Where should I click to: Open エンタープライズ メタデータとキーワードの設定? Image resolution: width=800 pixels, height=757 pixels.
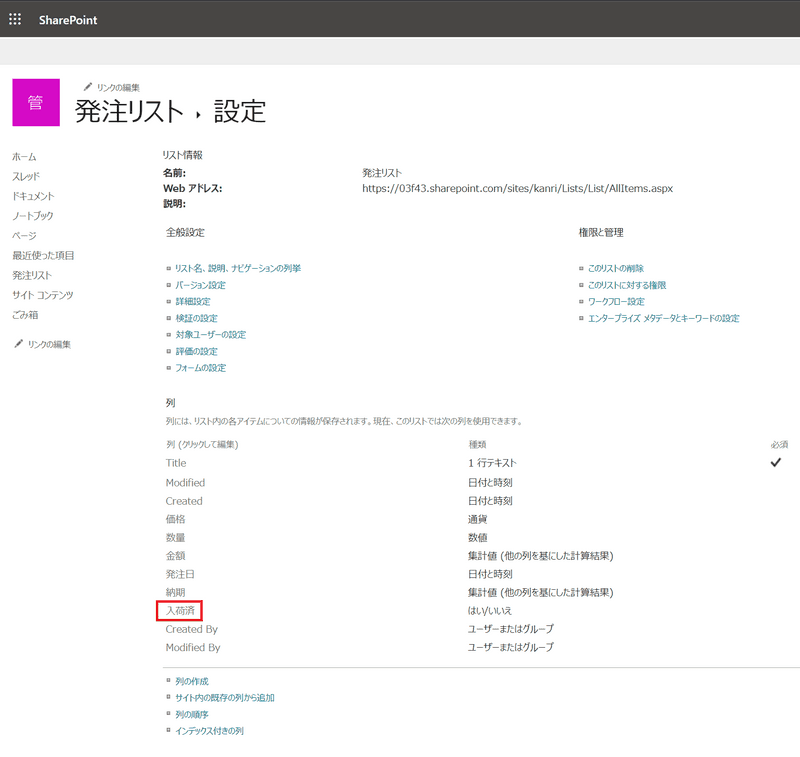[x=663, y=318]
